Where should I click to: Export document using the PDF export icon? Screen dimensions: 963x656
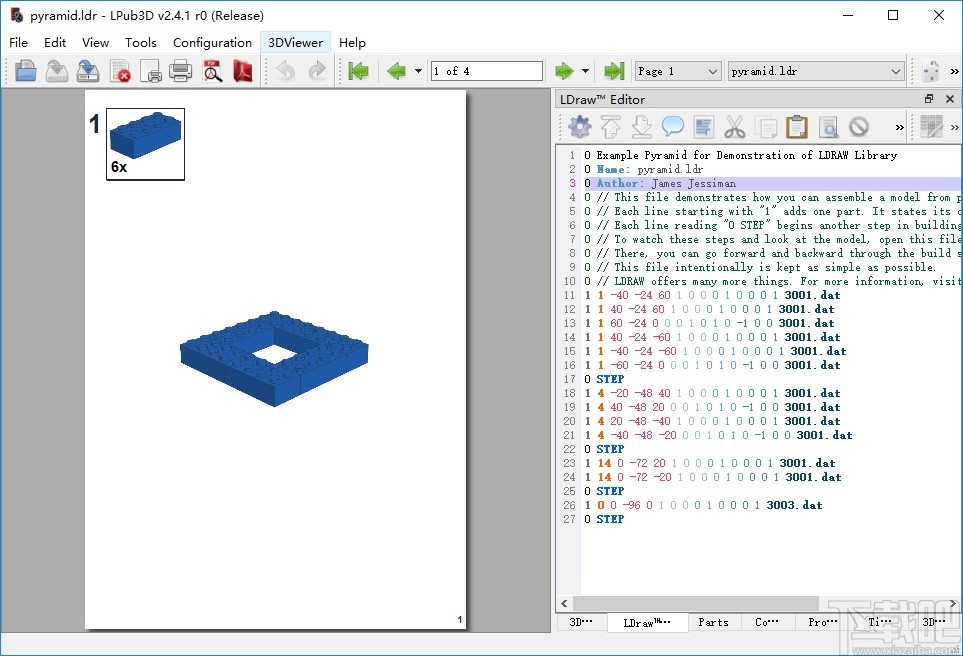tap(243, 71)
